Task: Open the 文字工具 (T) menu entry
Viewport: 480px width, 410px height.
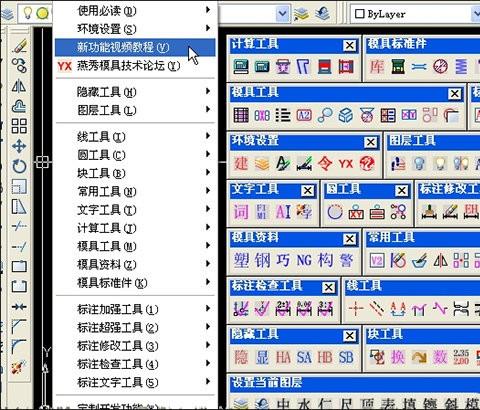Action: pos(135,210)
